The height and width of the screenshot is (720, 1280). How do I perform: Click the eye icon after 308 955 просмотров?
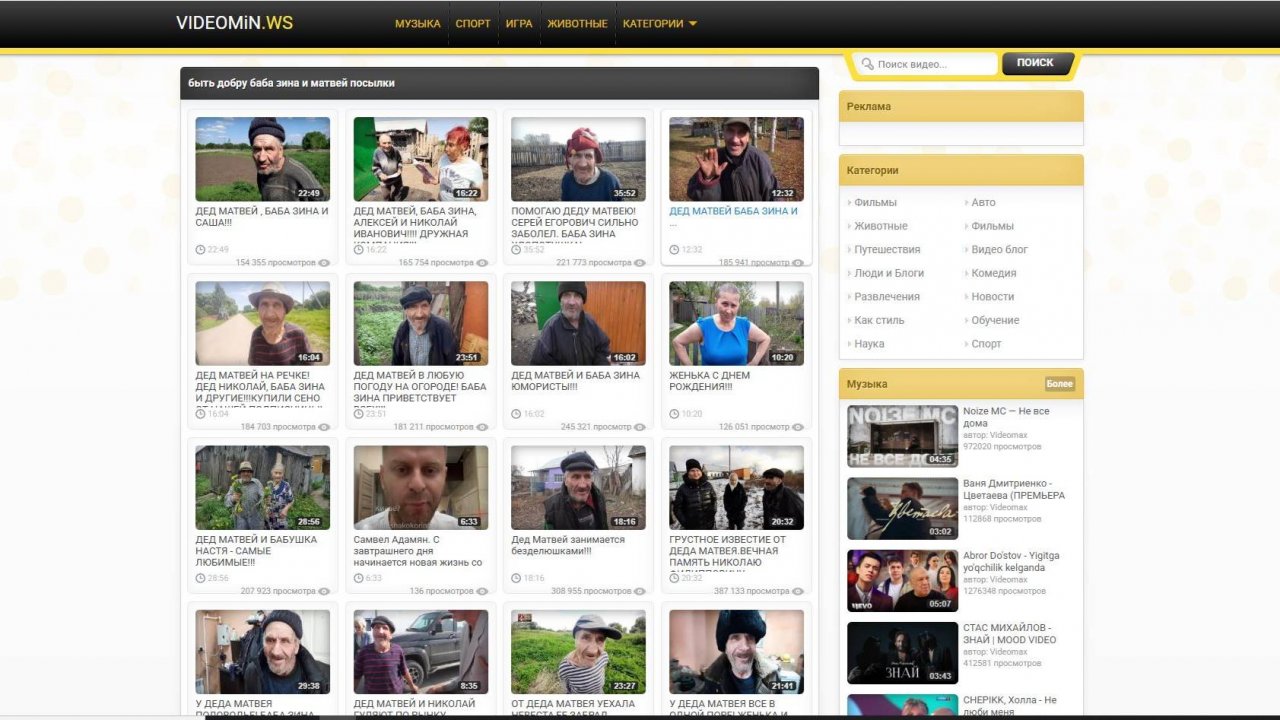pos(640,591)
